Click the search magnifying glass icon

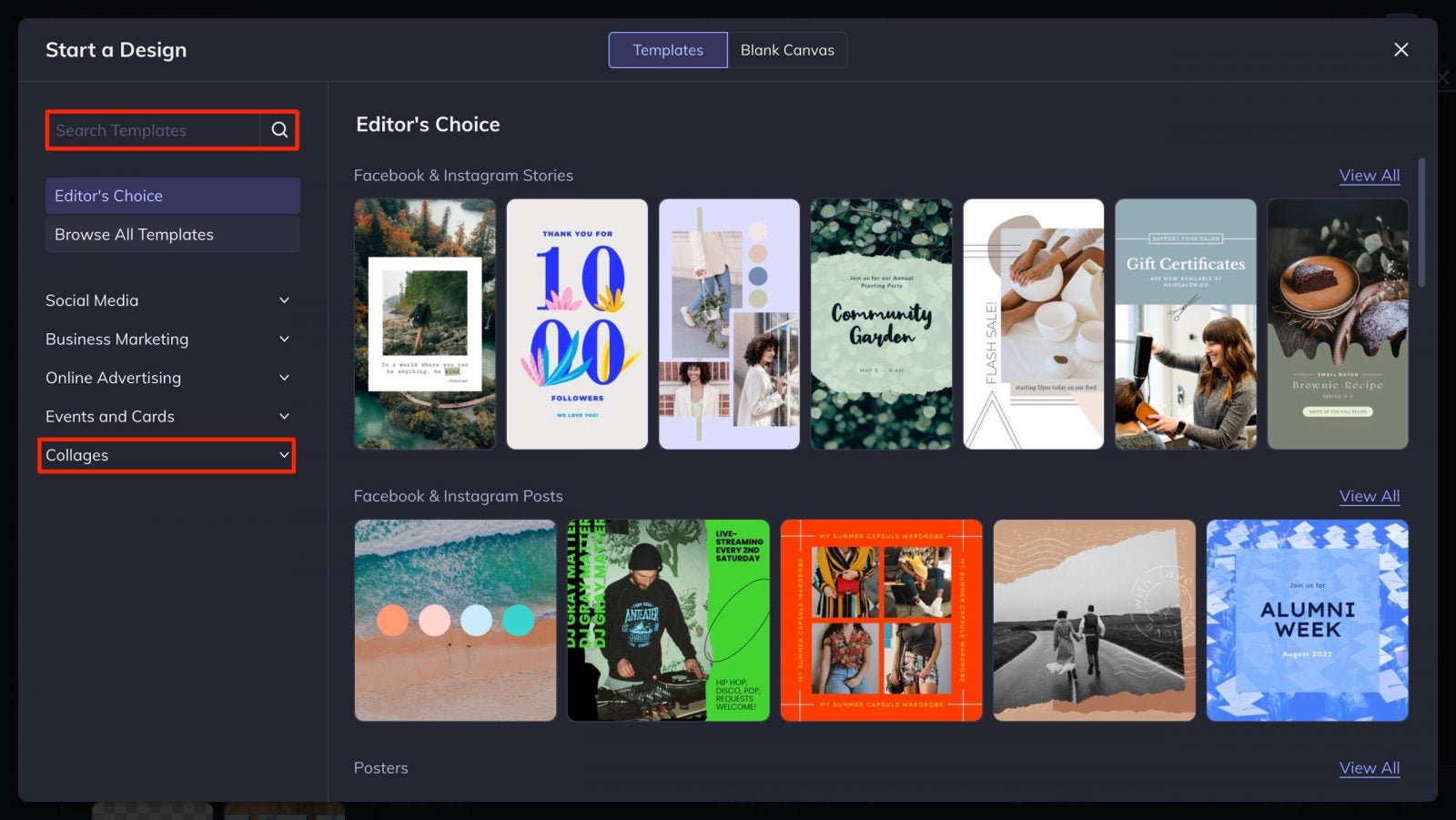278,130
